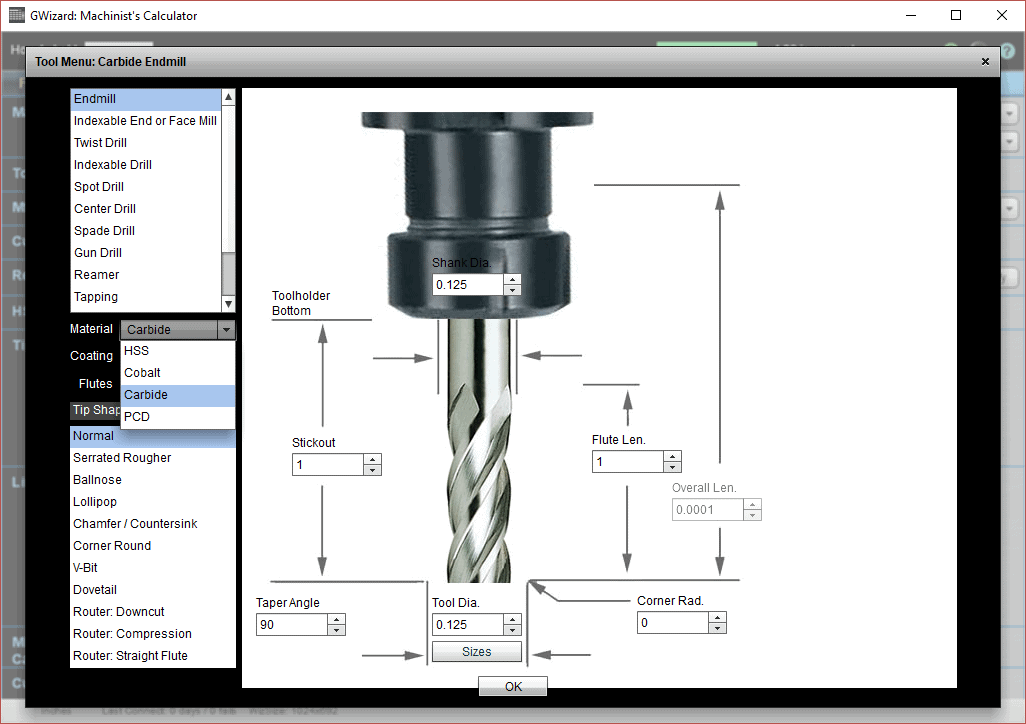This screenshot has width=1026, height=724.
Task: Increment Flute Len. with its up arrow
Action: (672, 456)
